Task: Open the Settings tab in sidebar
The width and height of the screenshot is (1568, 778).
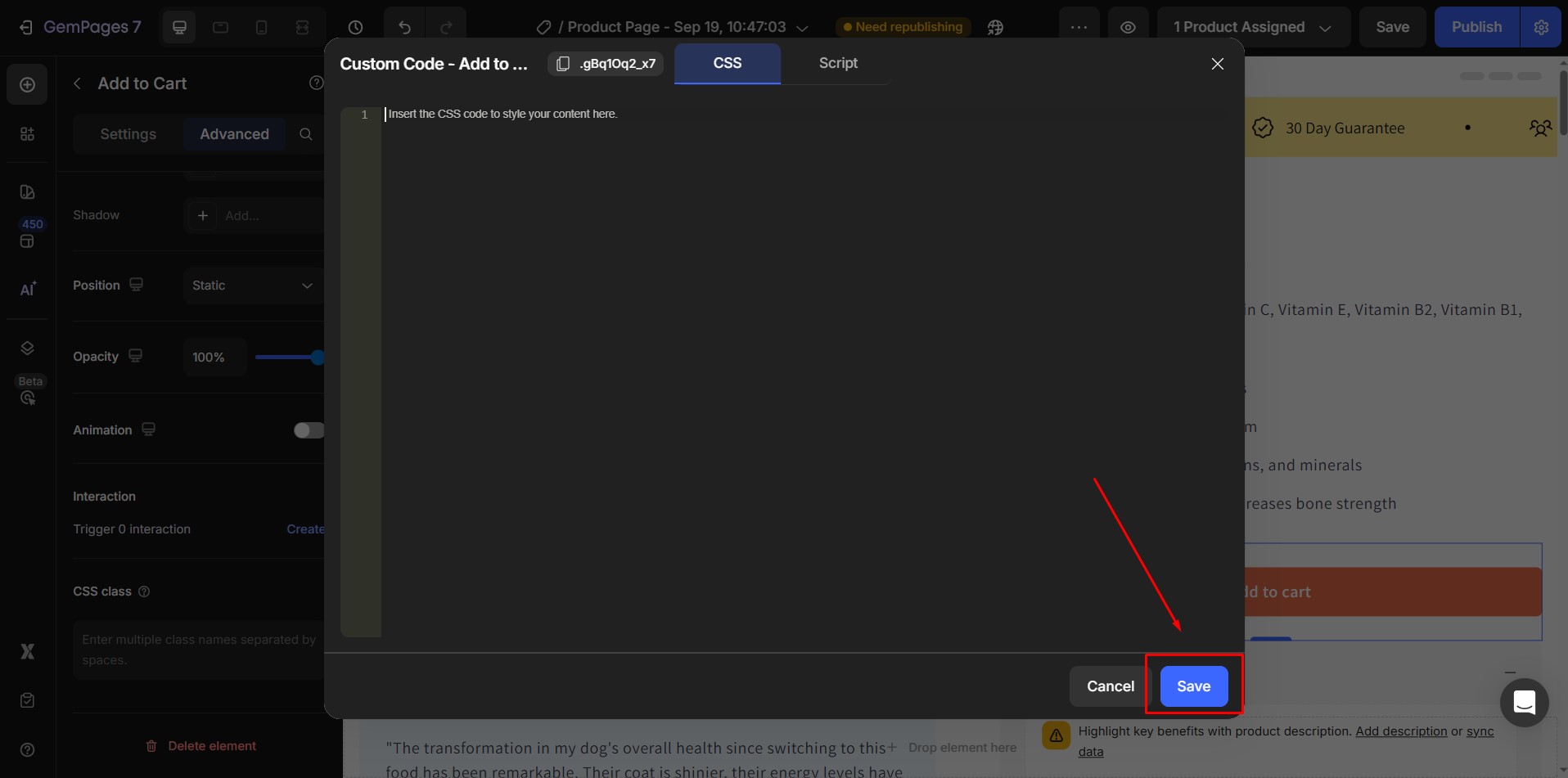Action: pos(128,134)
